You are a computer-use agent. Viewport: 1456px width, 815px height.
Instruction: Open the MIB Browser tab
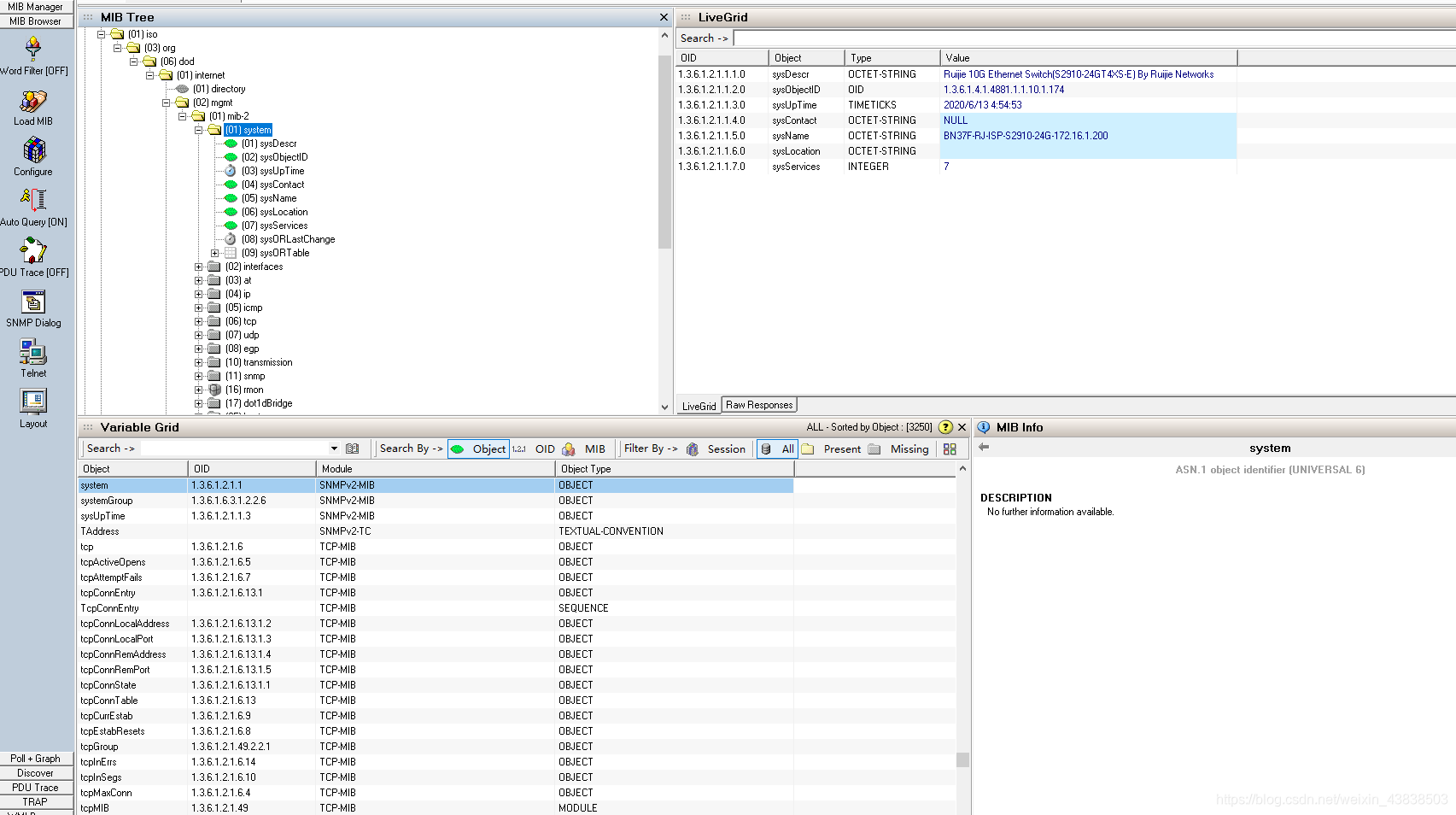click(x=36, y=21)
